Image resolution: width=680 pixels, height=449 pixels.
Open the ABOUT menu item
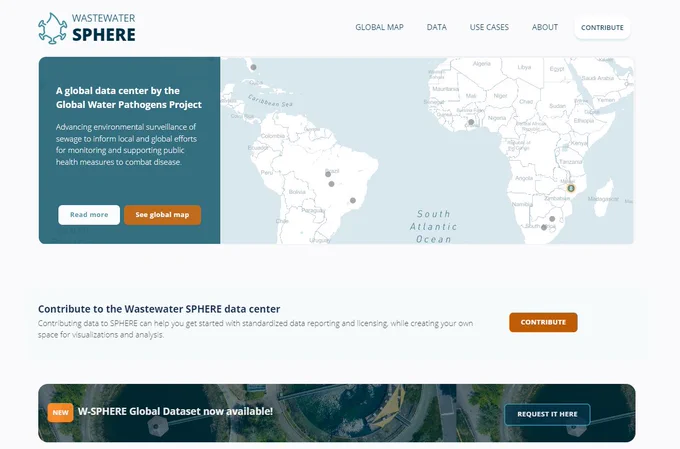pos(545,27)
